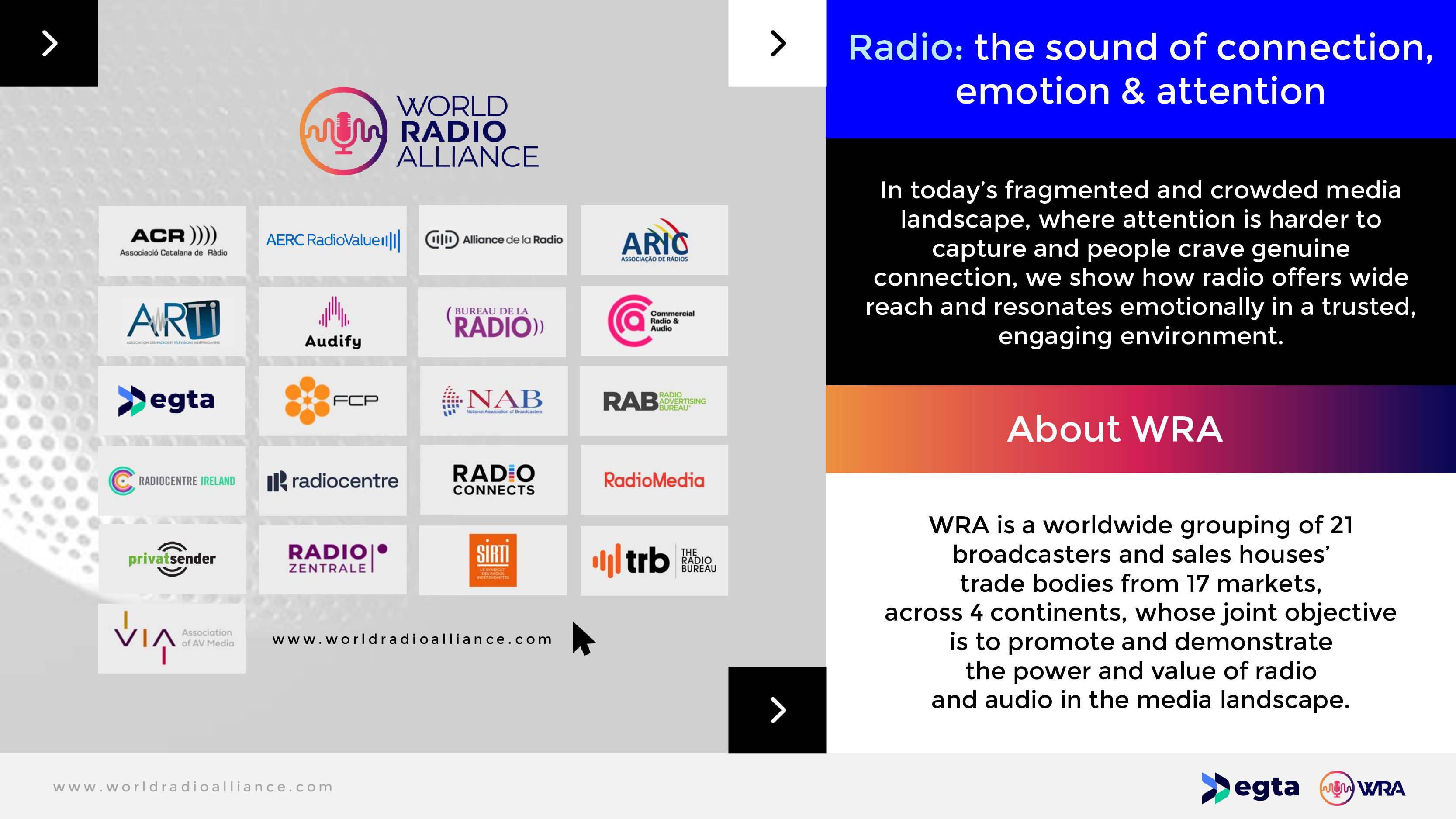This screenshot has height=819, width=1456.
Task: Click the SIRTI orange logo tile
Action: point(493,560)
